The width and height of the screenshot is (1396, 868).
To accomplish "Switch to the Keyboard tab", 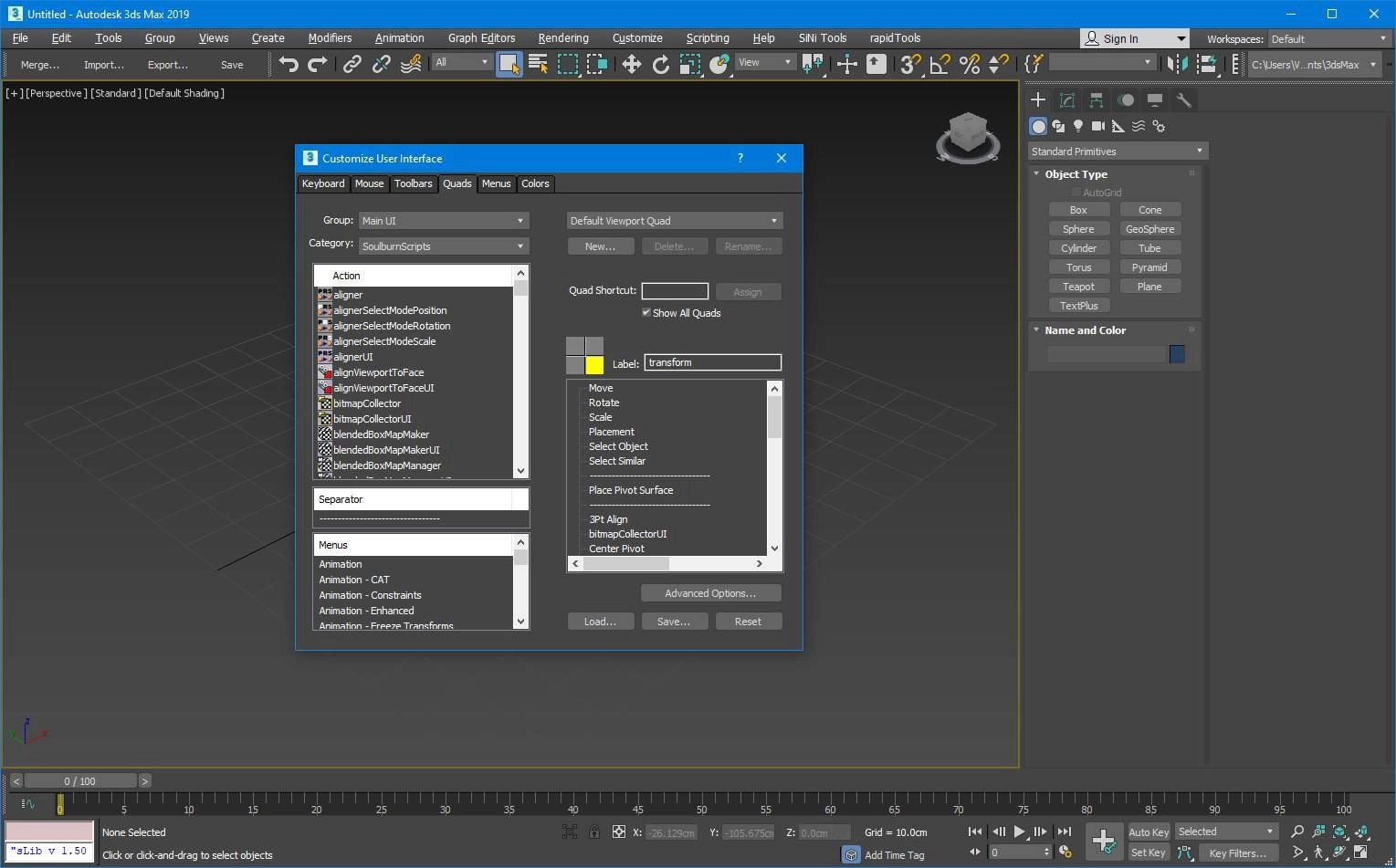I will click(x=323, y=183).
